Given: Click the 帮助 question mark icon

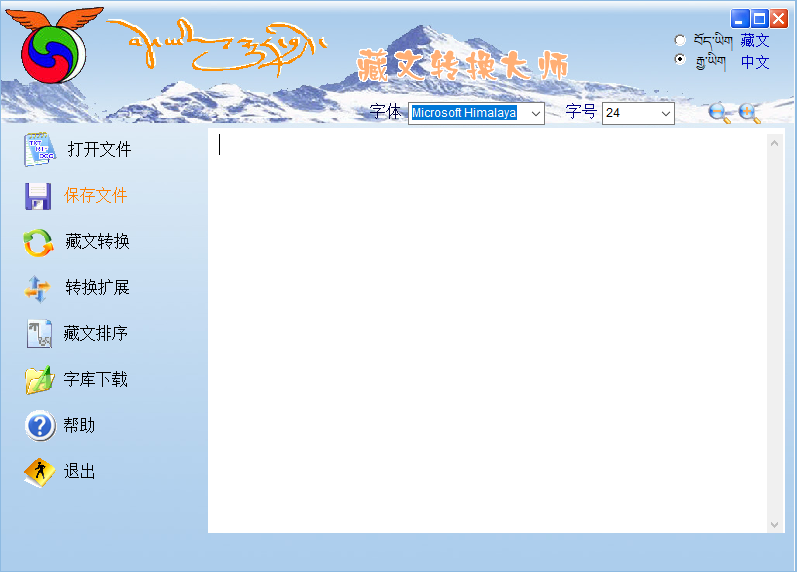Looking at the screenshot, I should coord(40,426).
